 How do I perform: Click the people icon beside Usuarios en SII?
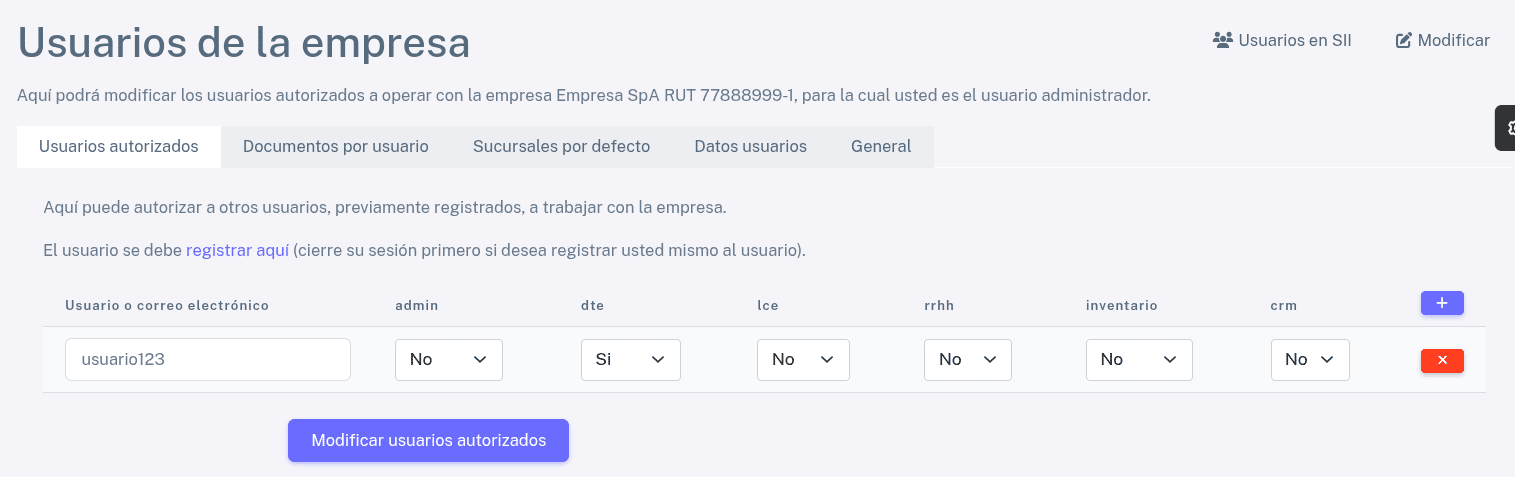pyautogui.click(x=1222, y=41)
